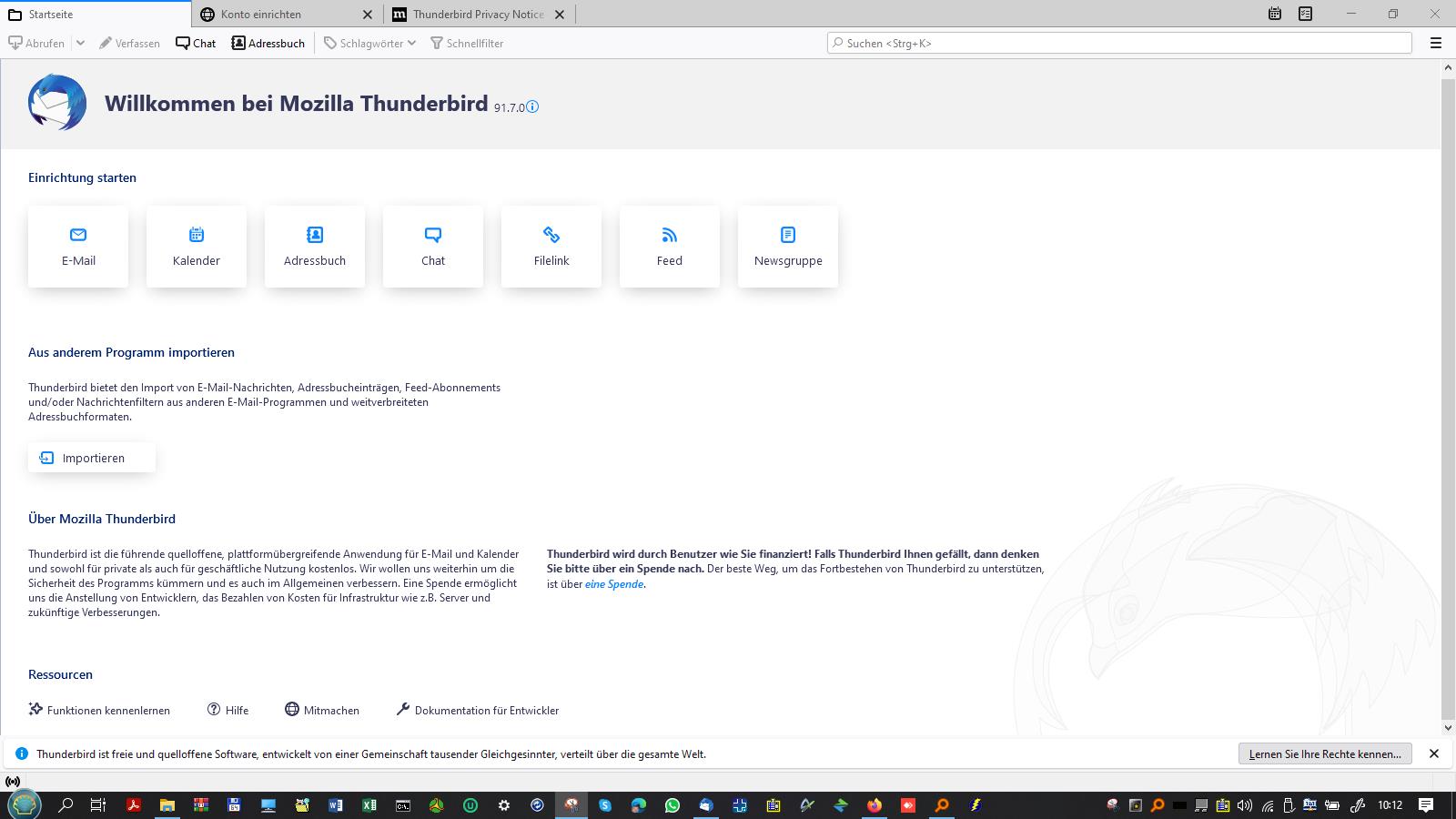The height and width of the screenshot is (819, 1456).
Task: Click Verfassen to compose a message
Action: (129, 43)
